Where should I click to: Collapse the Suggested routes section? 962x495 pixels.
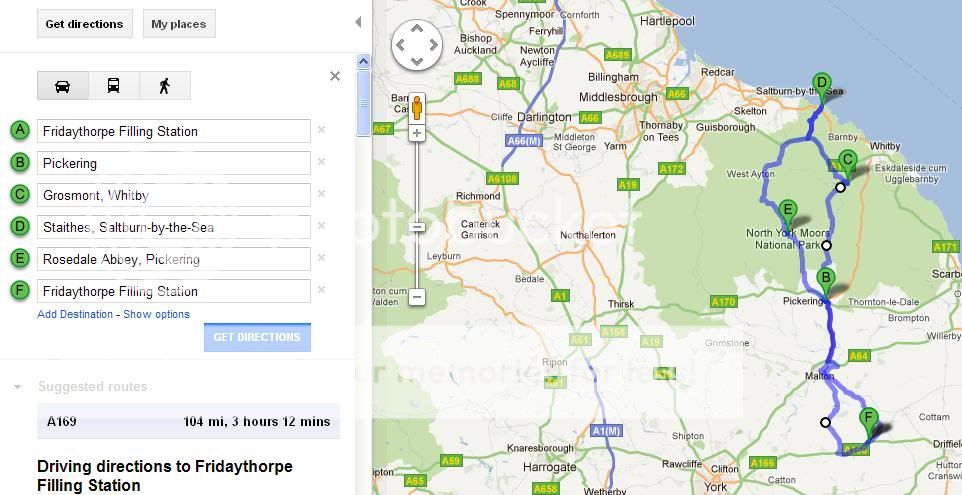point(18,387)
